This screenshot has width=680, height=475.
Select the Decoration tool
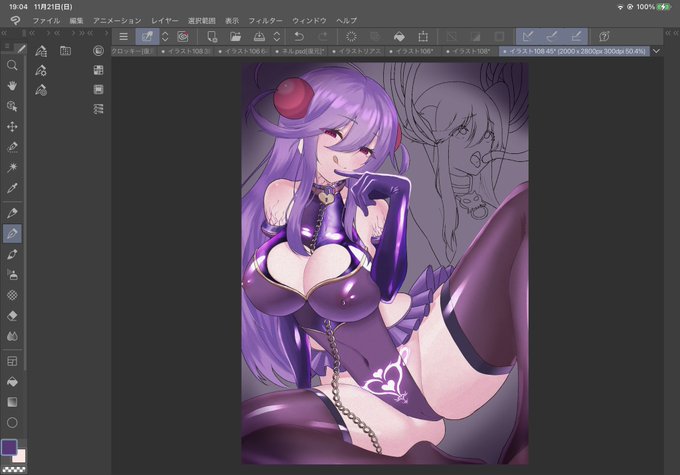coord(12,295)
